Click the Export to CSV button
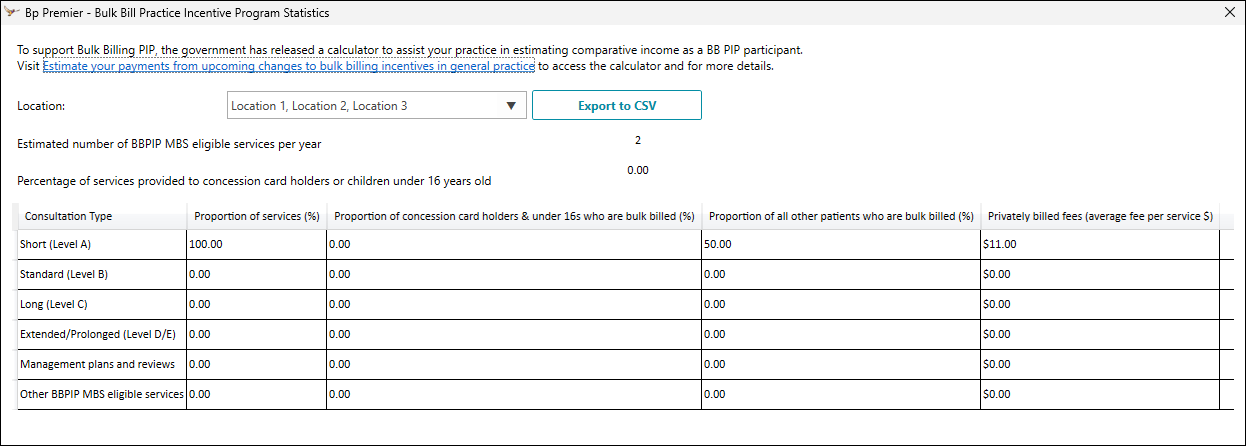 [x=617, y=106]
